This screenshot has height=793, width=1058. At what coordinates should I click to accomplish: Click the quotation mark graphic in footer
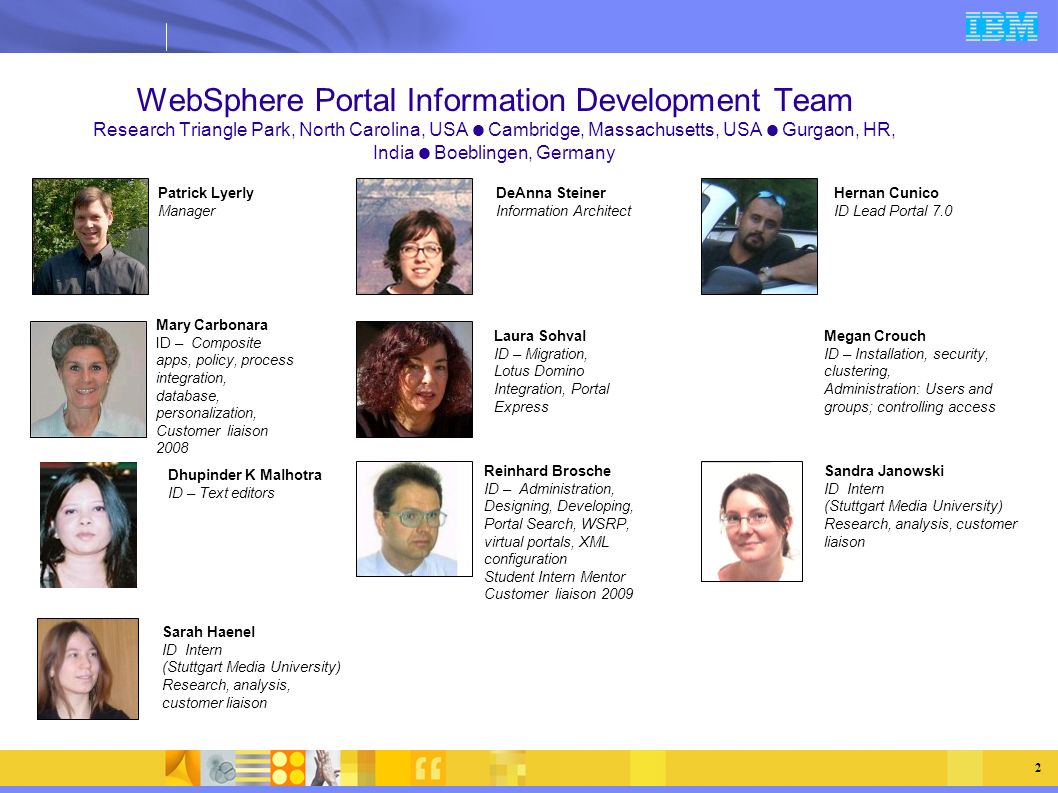tap(428, 768)
